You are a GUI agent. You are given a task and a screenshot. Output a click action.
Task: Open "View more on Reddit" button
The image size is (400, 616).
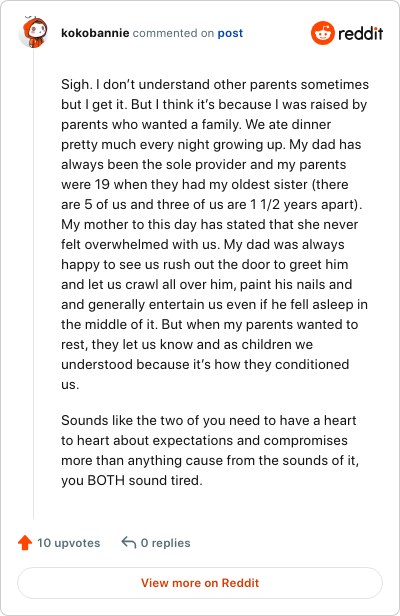(200, 583)
